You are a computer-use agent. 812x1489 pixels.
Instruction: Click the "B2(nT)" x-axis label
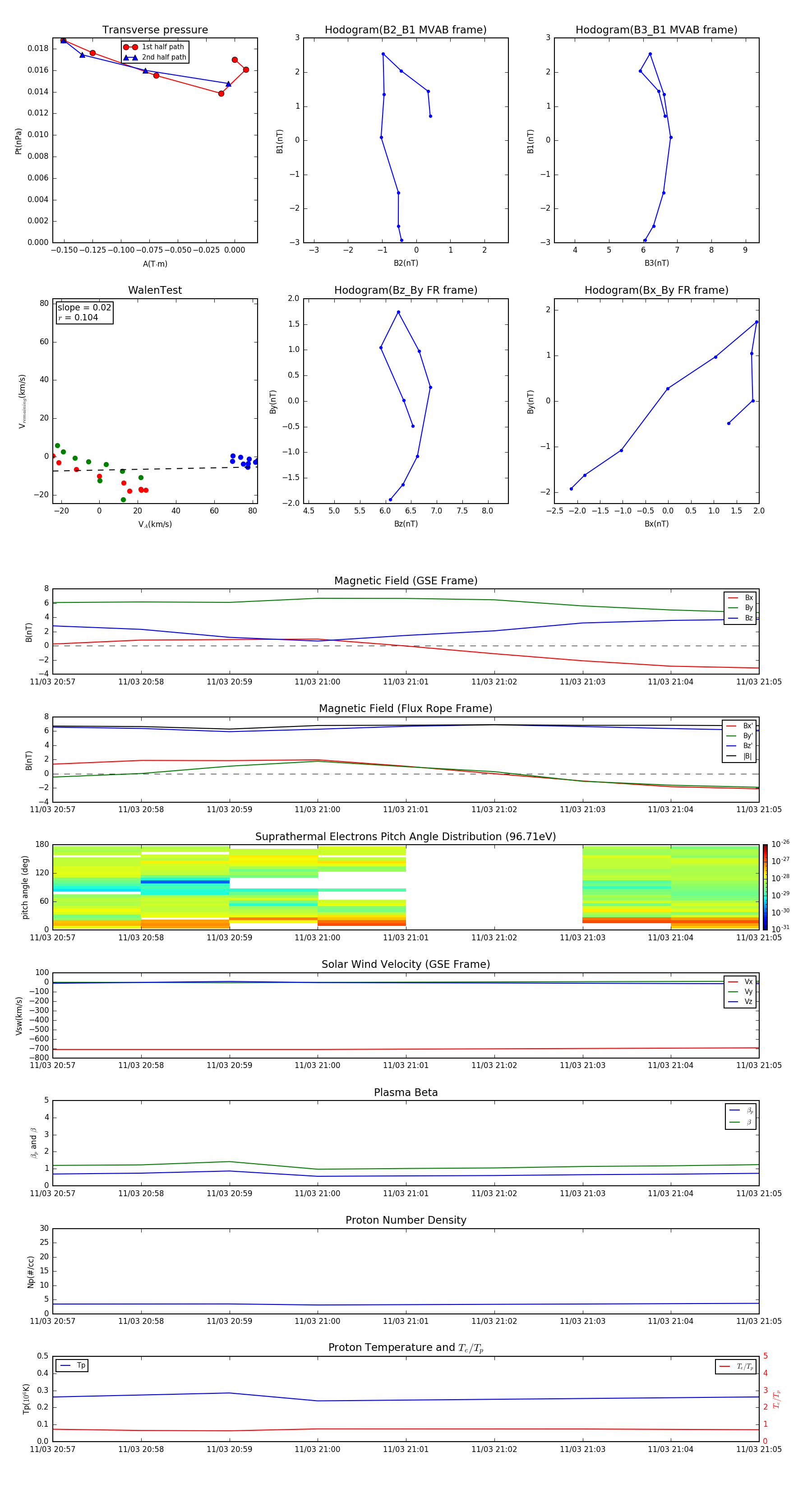(406, 263)
